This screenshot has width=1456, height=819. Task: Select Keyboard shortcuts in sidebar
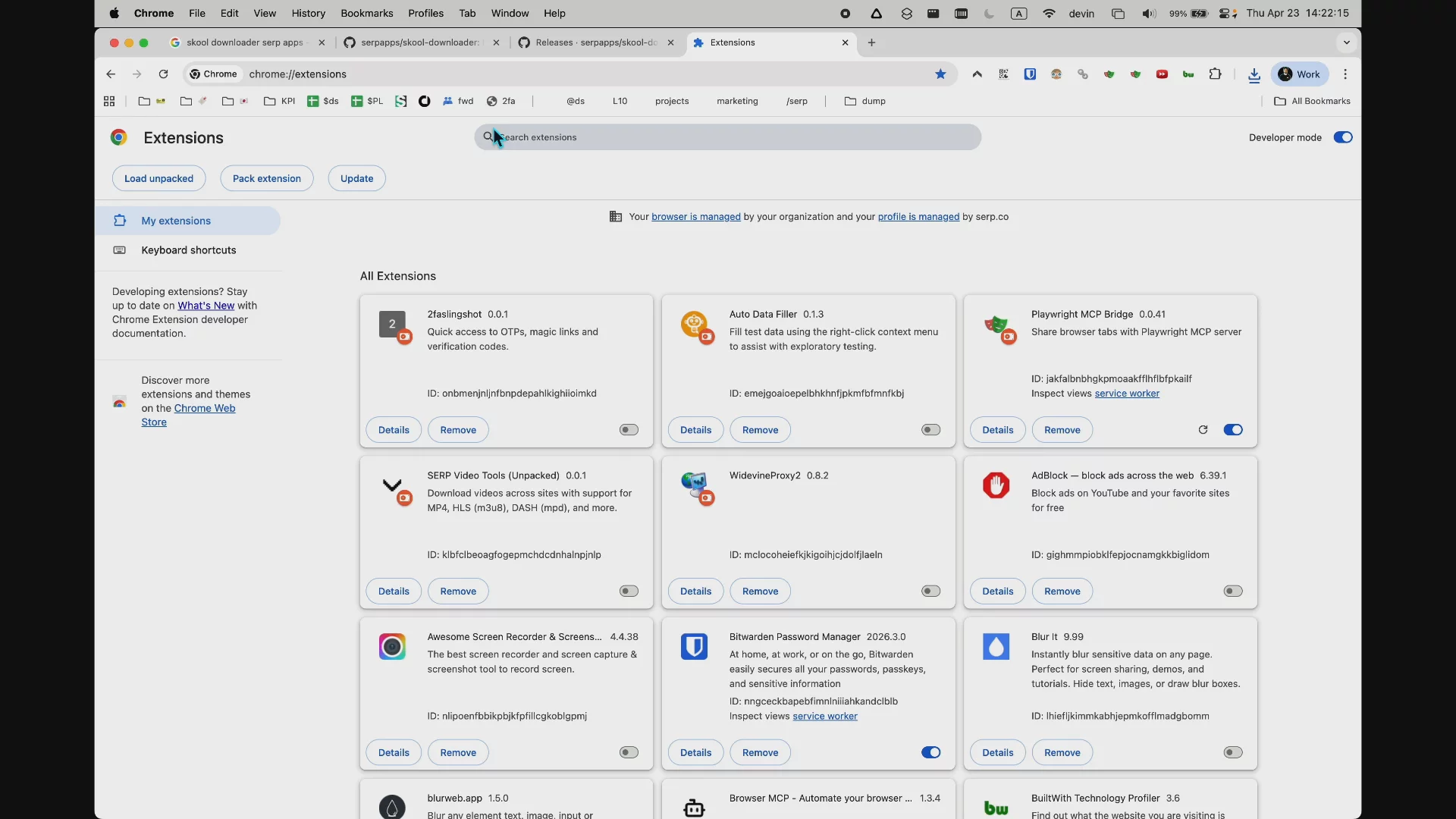click(188, 250)
